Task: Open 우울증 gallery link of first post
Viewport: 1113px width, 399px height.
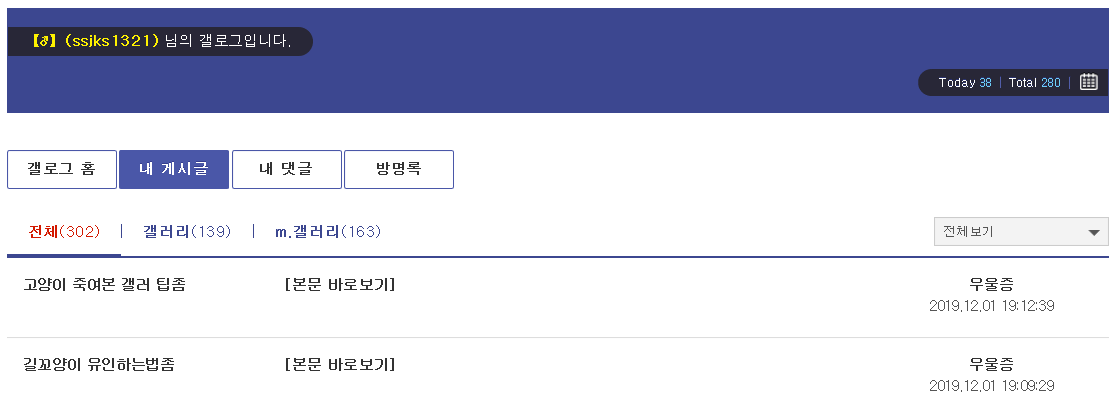Action: (x=992, y=285)
